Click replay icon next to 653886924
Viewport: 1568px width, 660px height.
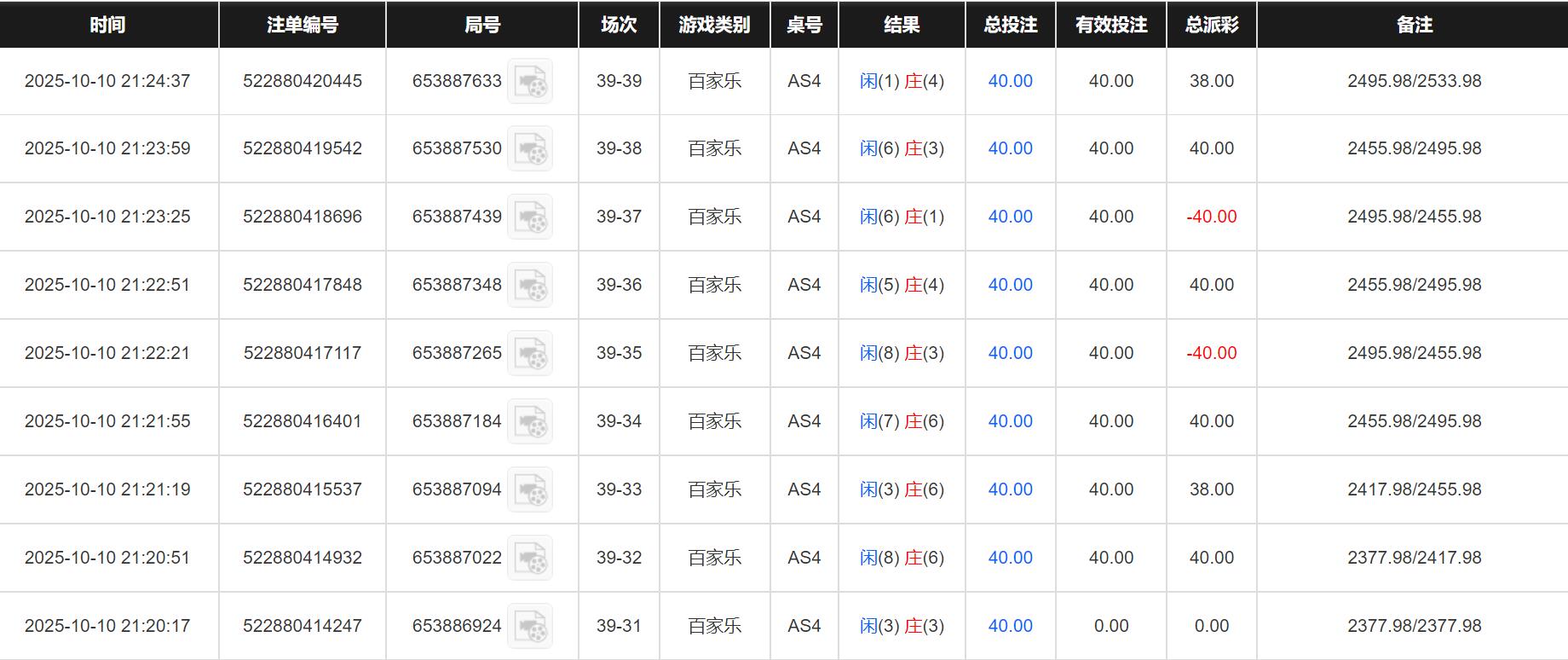(x=530, y=626)
